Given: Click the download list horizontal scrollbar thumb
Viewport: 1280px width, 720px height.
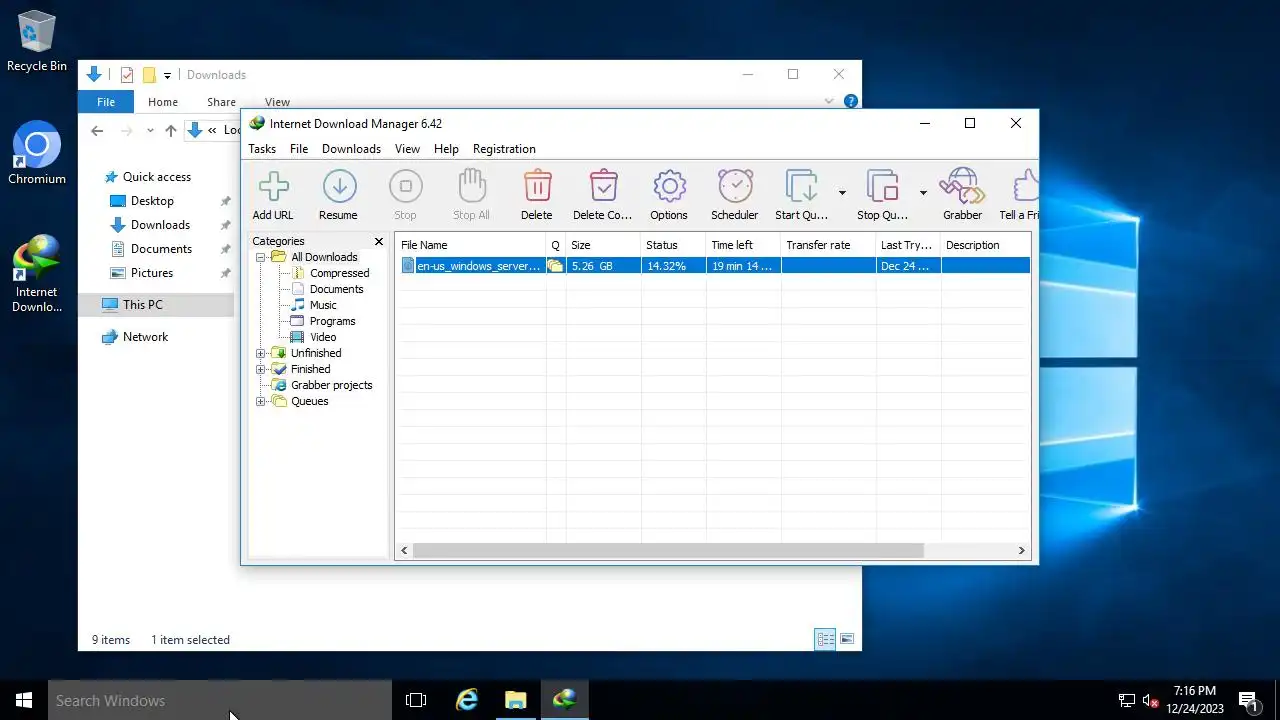Looking at the screenshot, I should point(668,550).
